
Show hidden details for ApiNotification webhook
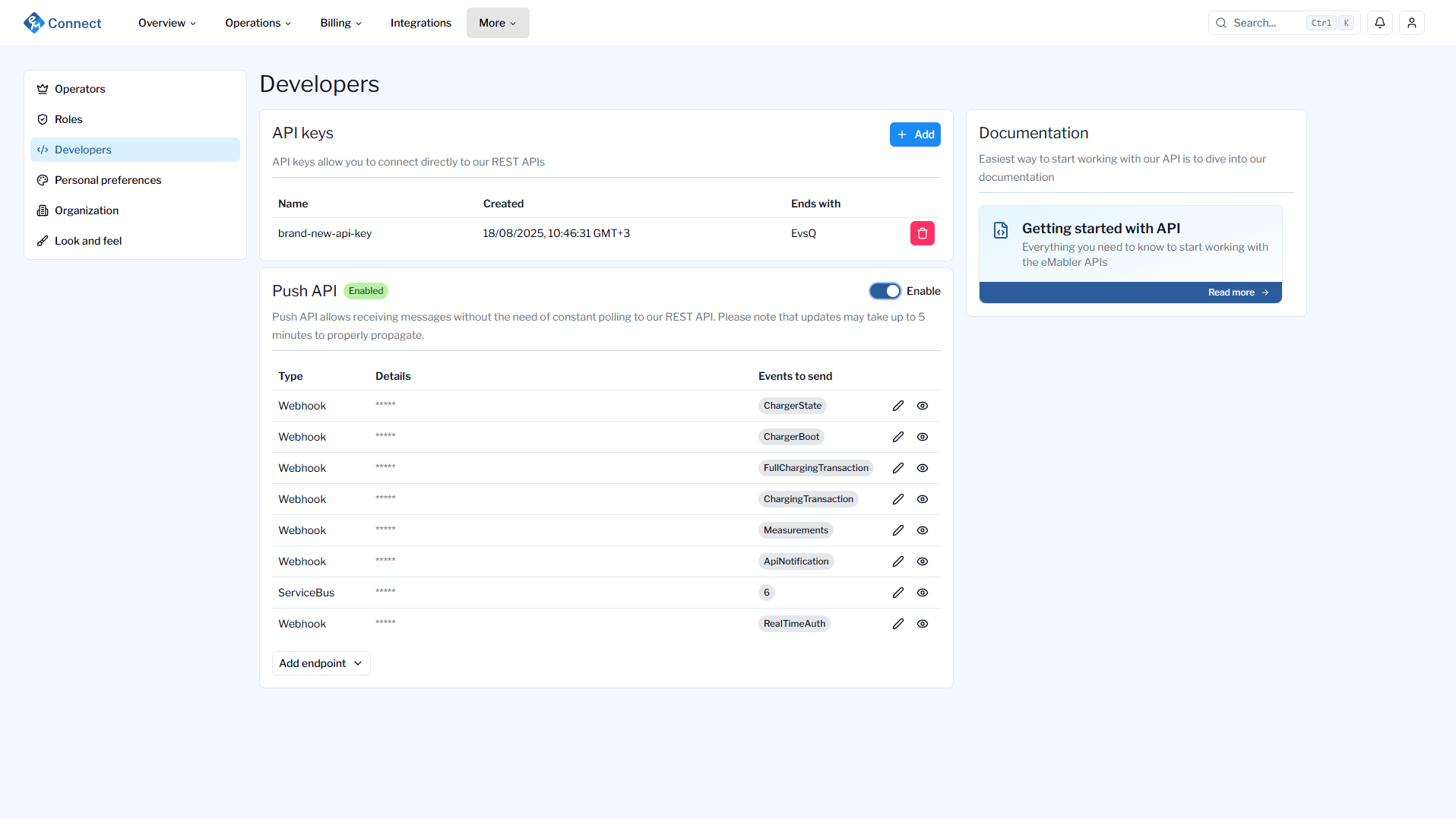922,561
